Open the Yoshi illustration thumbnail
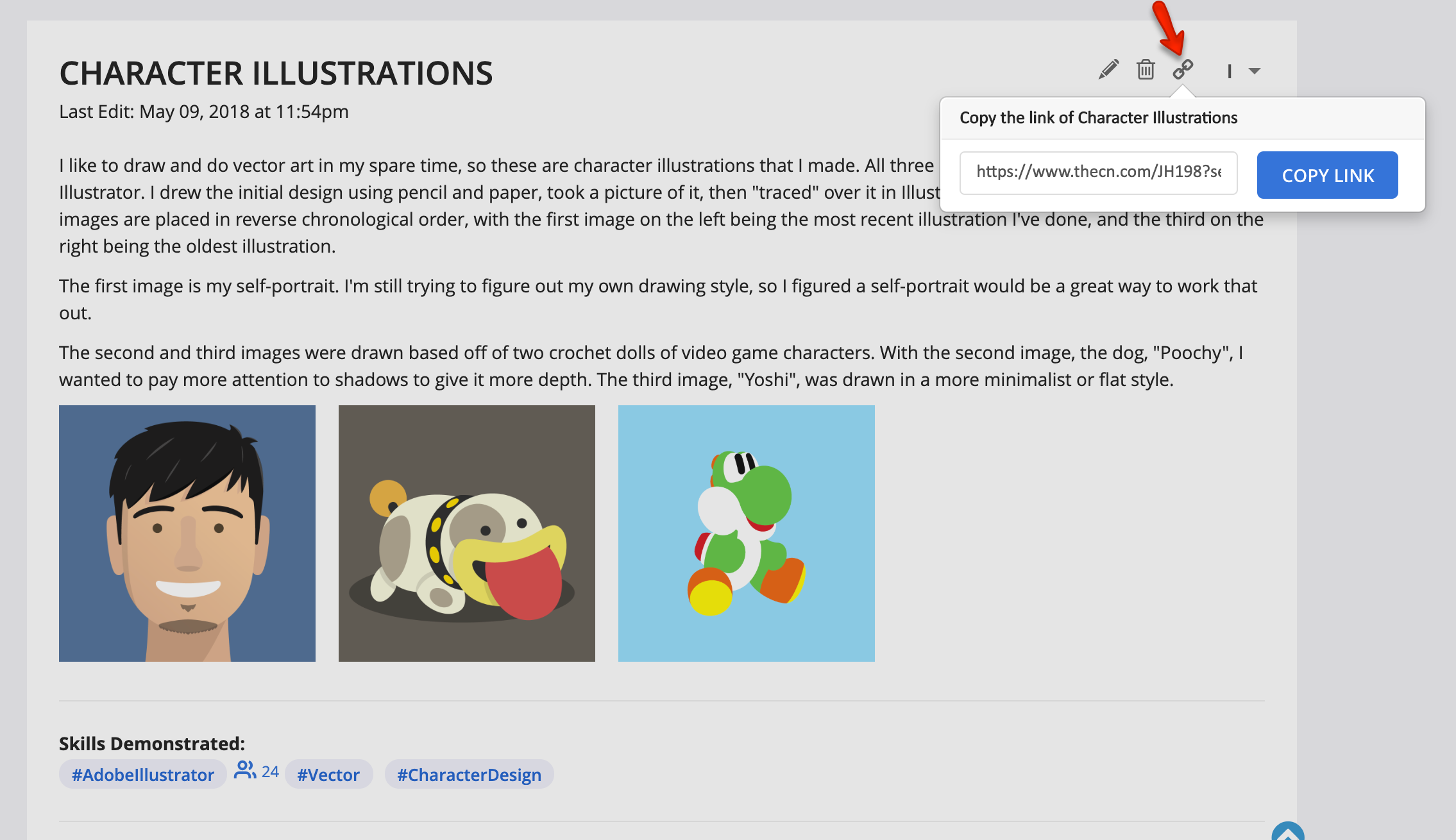This screenshot has height=840, width=1456. (x=747, y=533)
